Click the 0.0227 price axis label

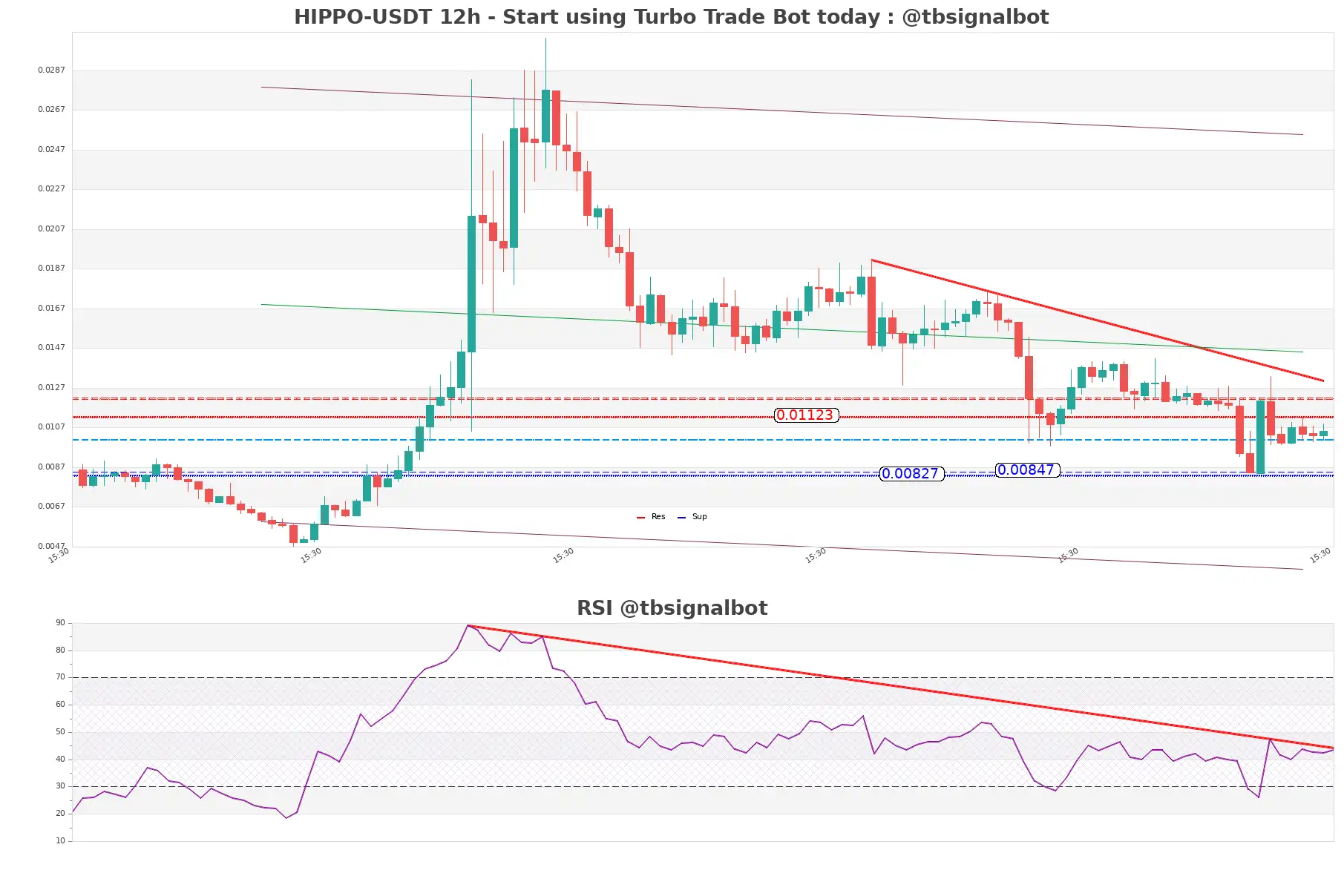coord(51,189)
